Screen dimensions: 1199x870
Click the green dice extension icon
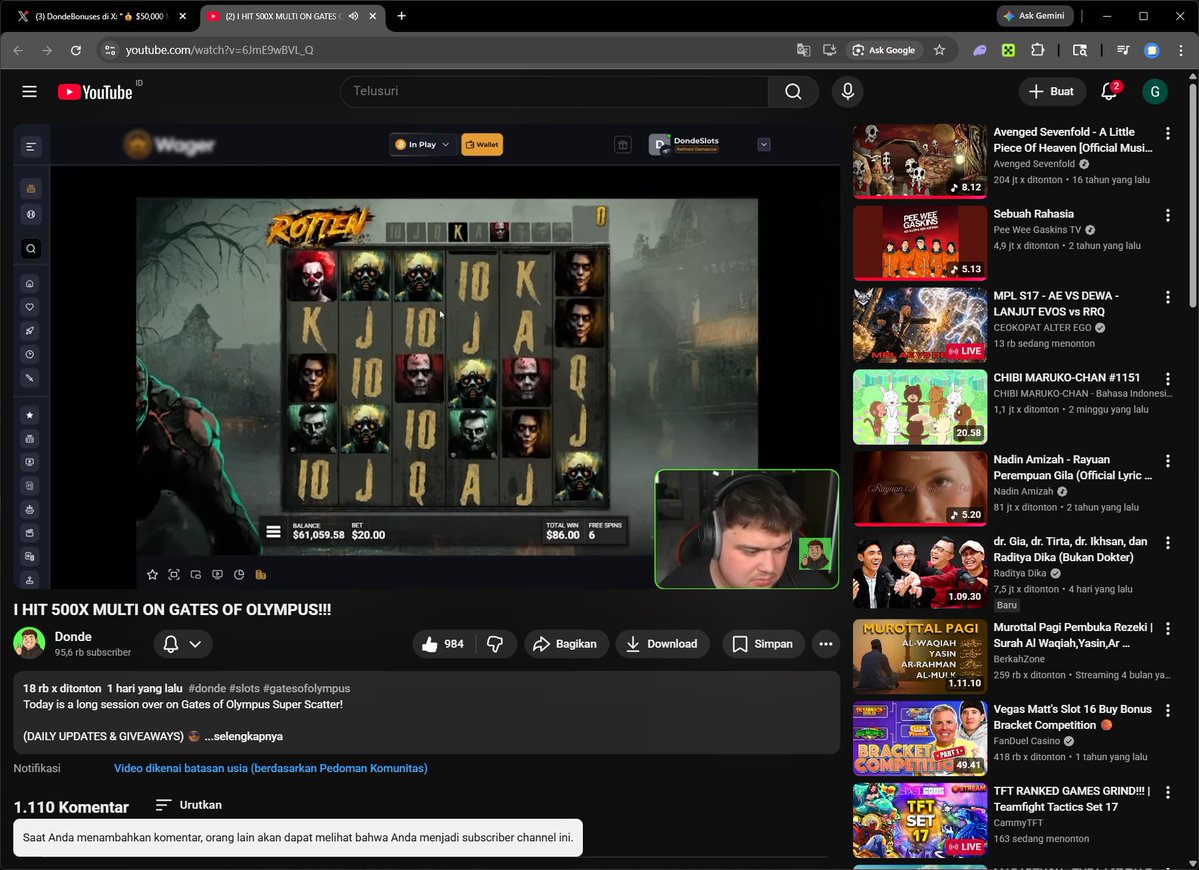coord(1009,50)
